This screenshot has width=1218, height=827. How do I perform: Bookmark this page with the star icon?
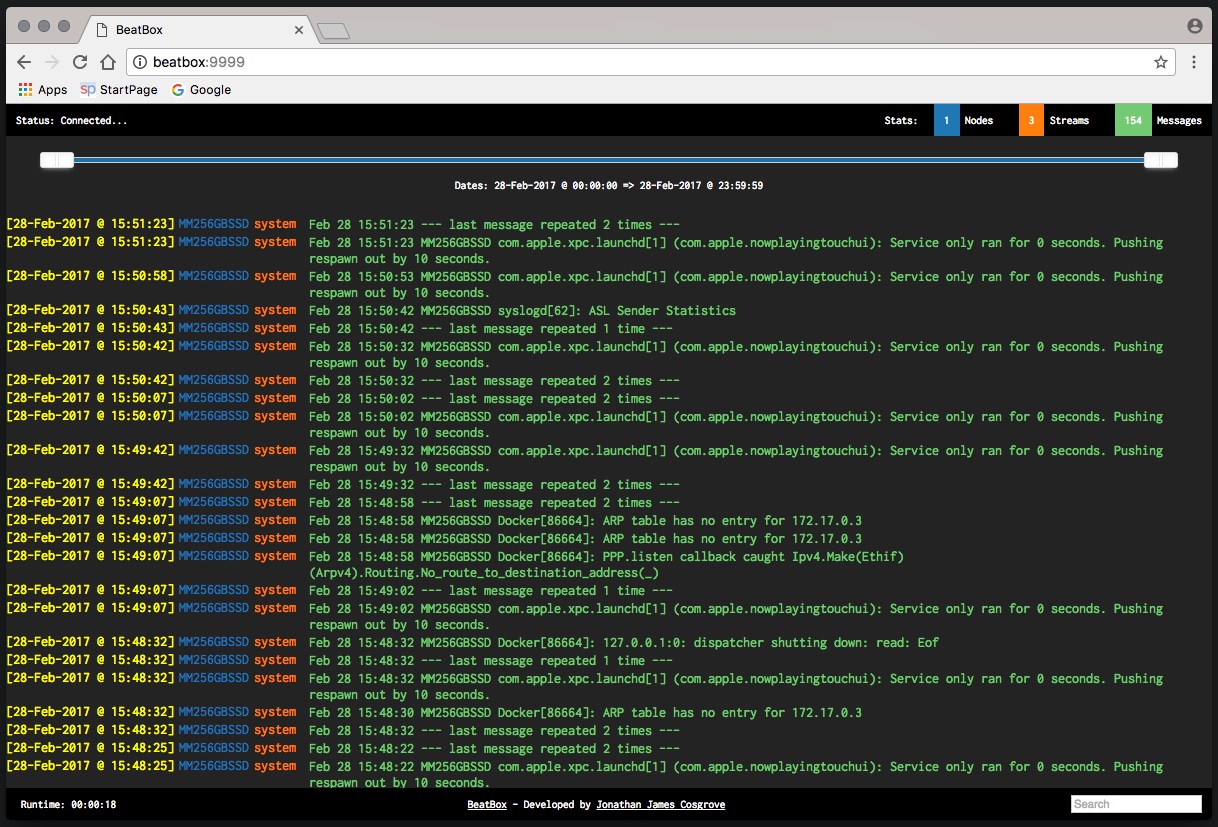[x=1161, y=62]
